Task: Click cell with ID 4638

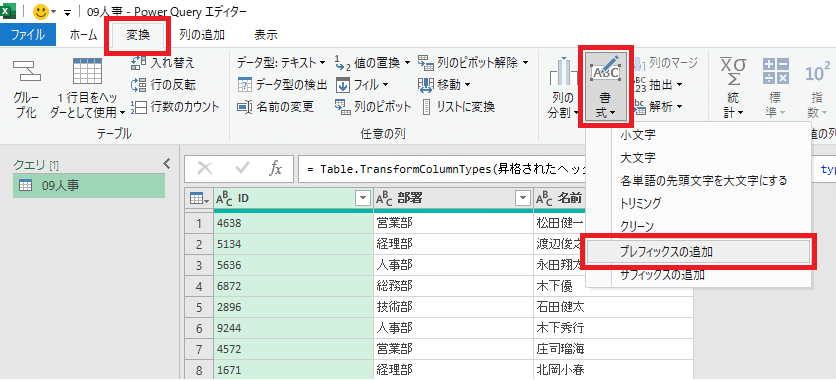Action: (x=293, y=223)
